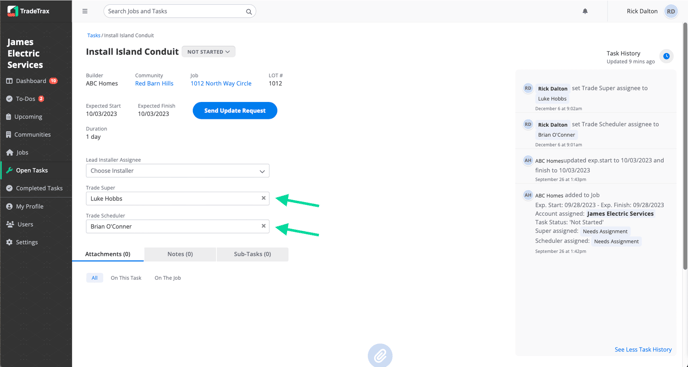Open the NOT STARTED status dropdown
Image resolution: width=688 pixels, height=367 pixels.
click(208, 52)
